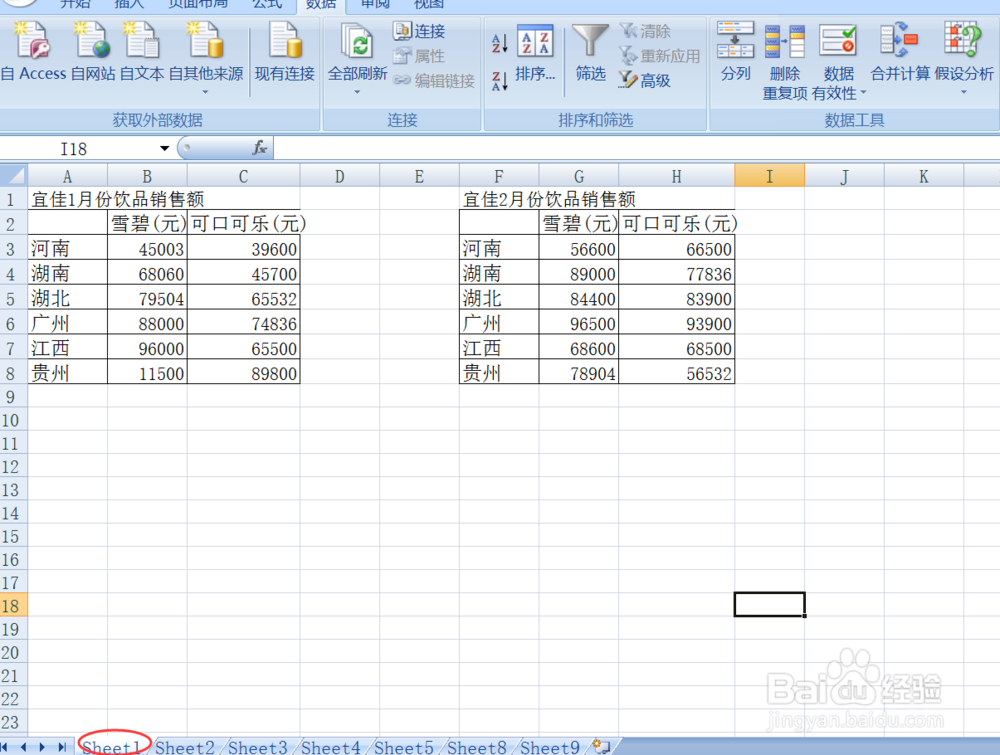Click the 假设分析 what-if analysis icon
The image size is (1000, 755).
[963, 40]
